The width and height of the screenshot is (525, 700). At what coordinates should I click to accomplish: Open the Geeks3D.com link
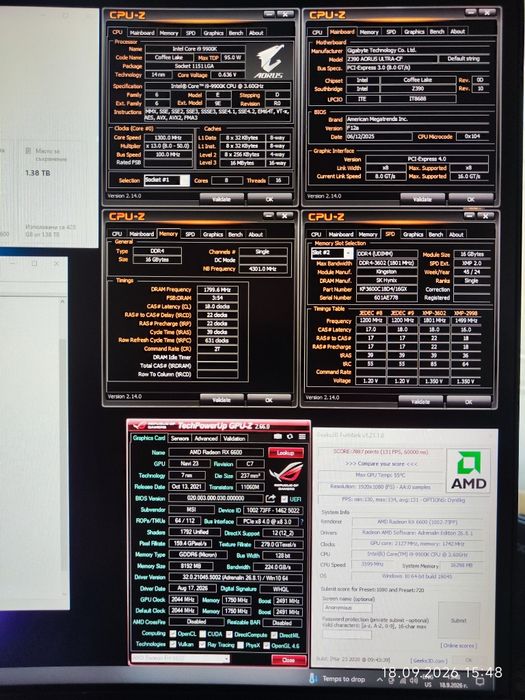click(x=428, y=660)
